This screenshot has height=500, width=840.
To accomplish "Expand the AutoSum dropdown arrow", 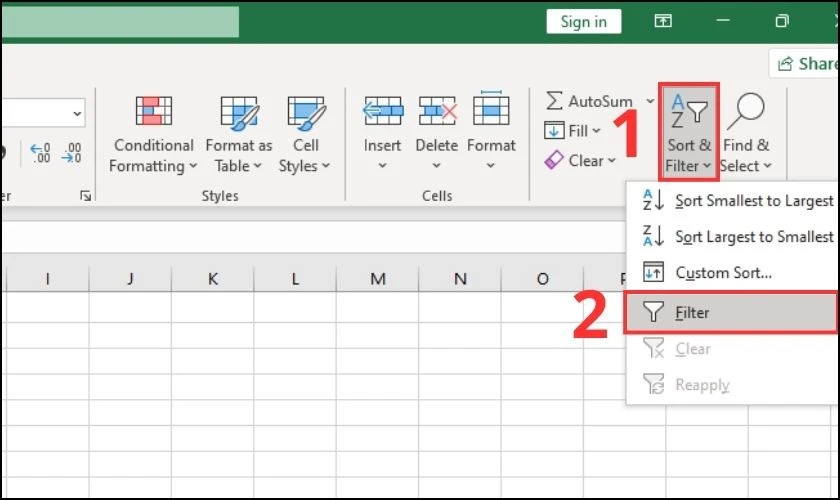I will [650, 101].
